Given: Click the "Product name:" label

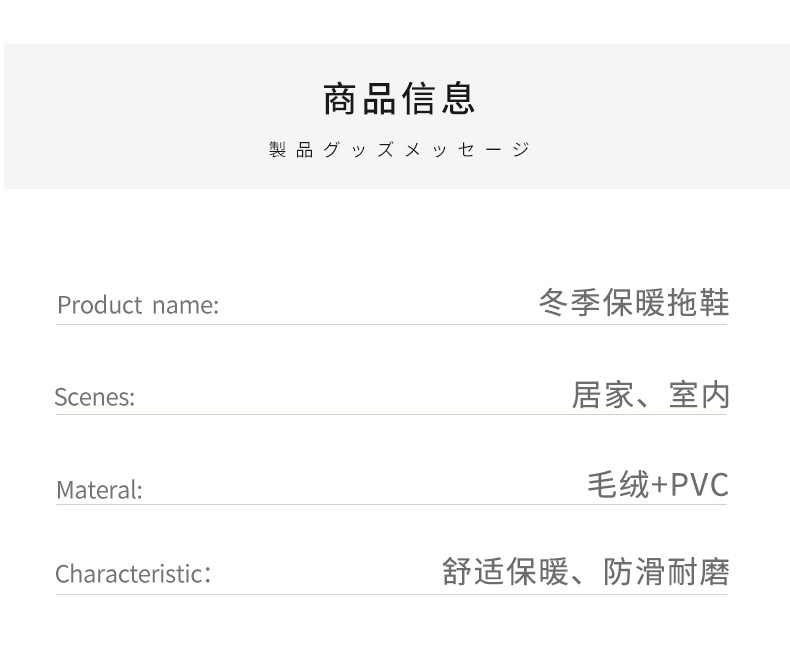Looking at the screenshot, I should point(138,305).
